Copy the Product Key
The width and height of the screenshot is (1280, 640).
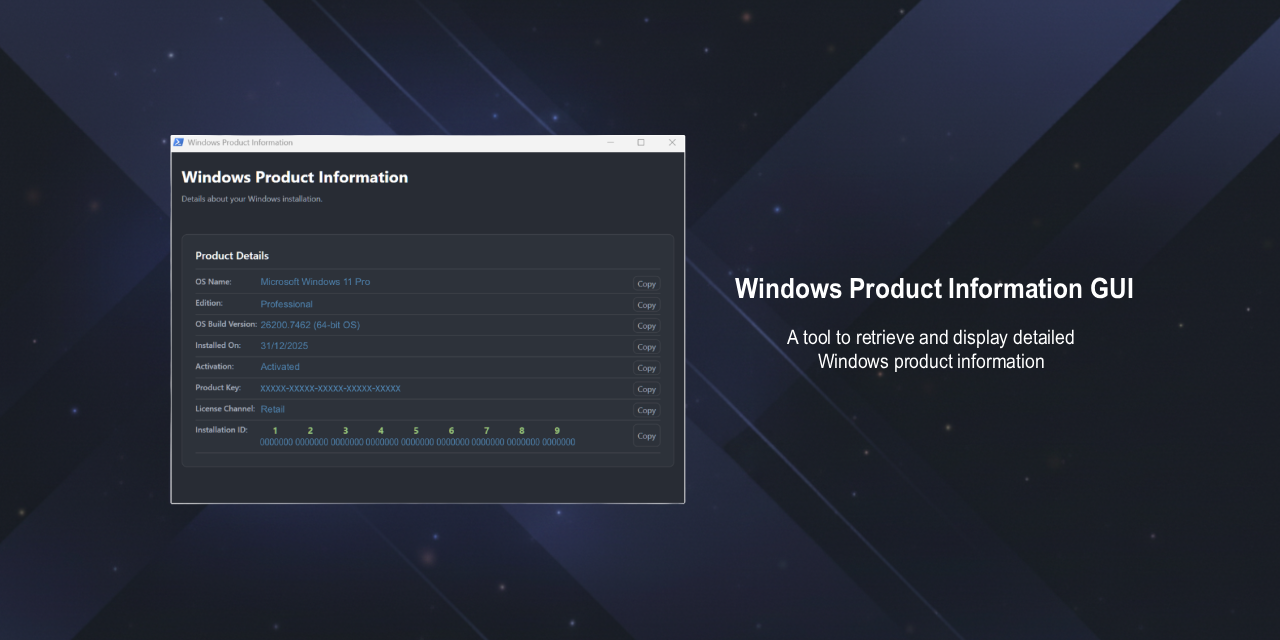click(x=645, y=389)
